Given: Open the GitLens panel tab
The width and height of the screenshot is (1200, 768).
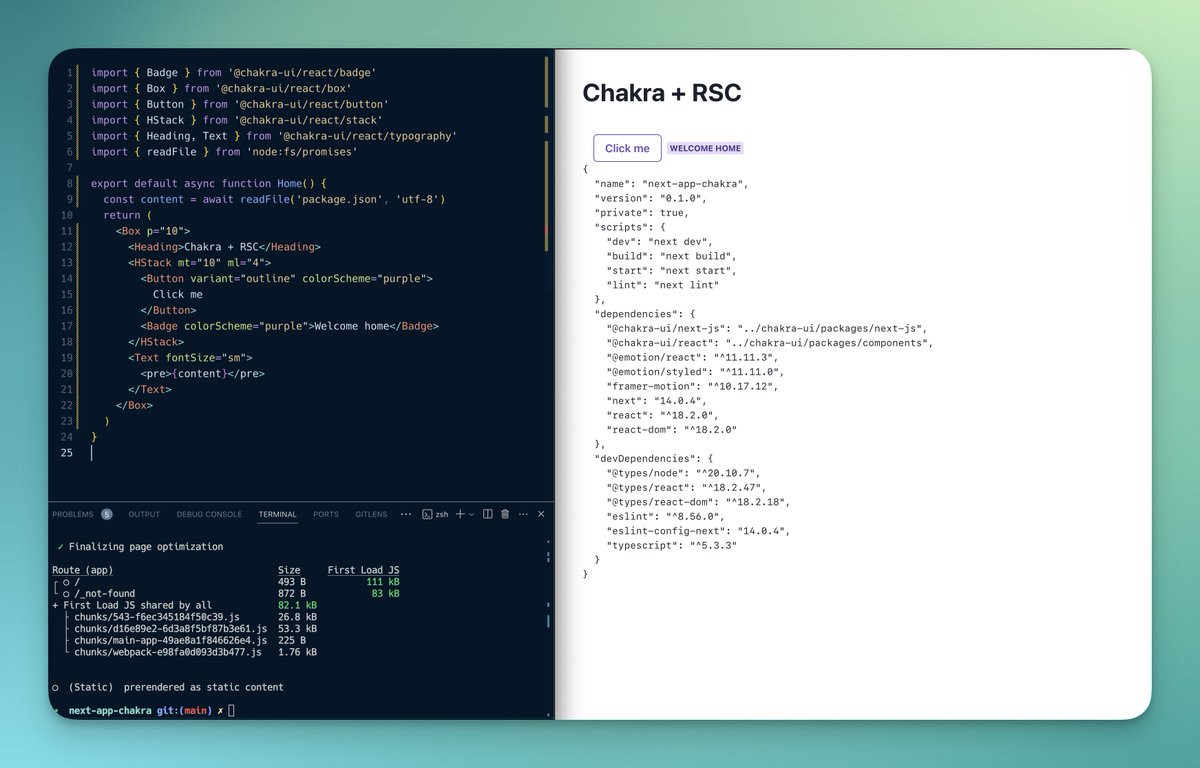Looking at the screenshot, I should (371, 514).
